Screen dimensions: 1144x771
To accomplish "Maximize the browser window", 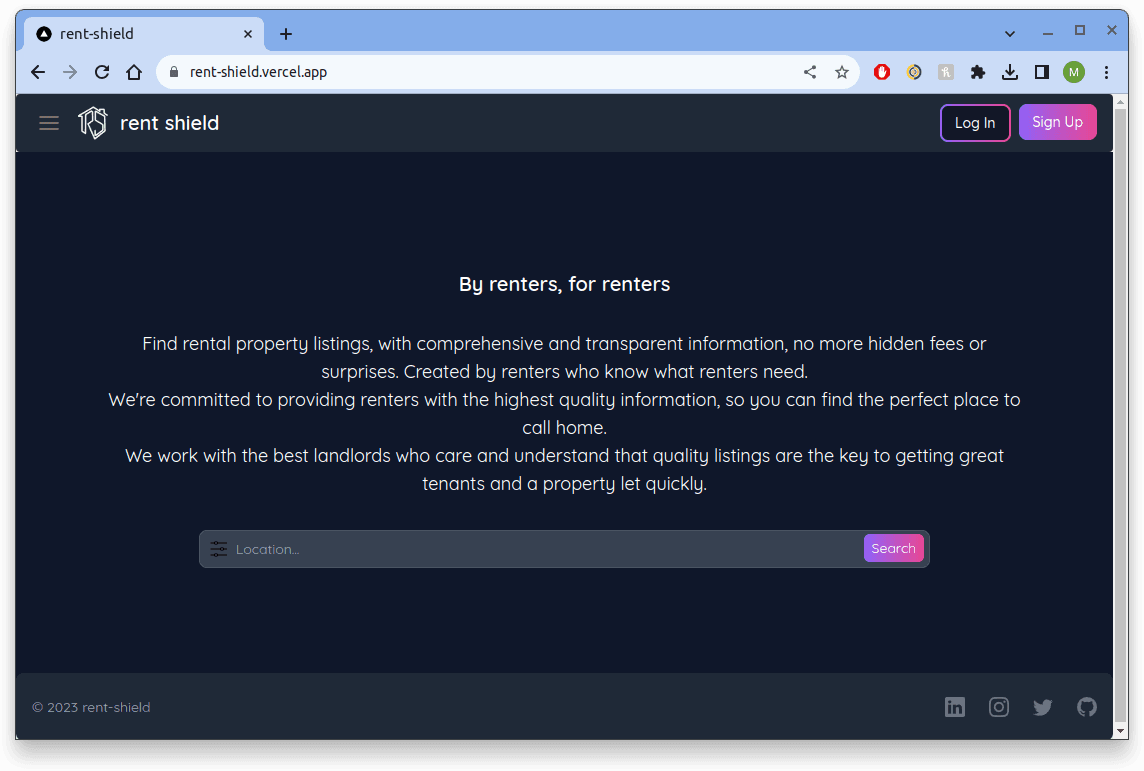I will pos(1080,31).
